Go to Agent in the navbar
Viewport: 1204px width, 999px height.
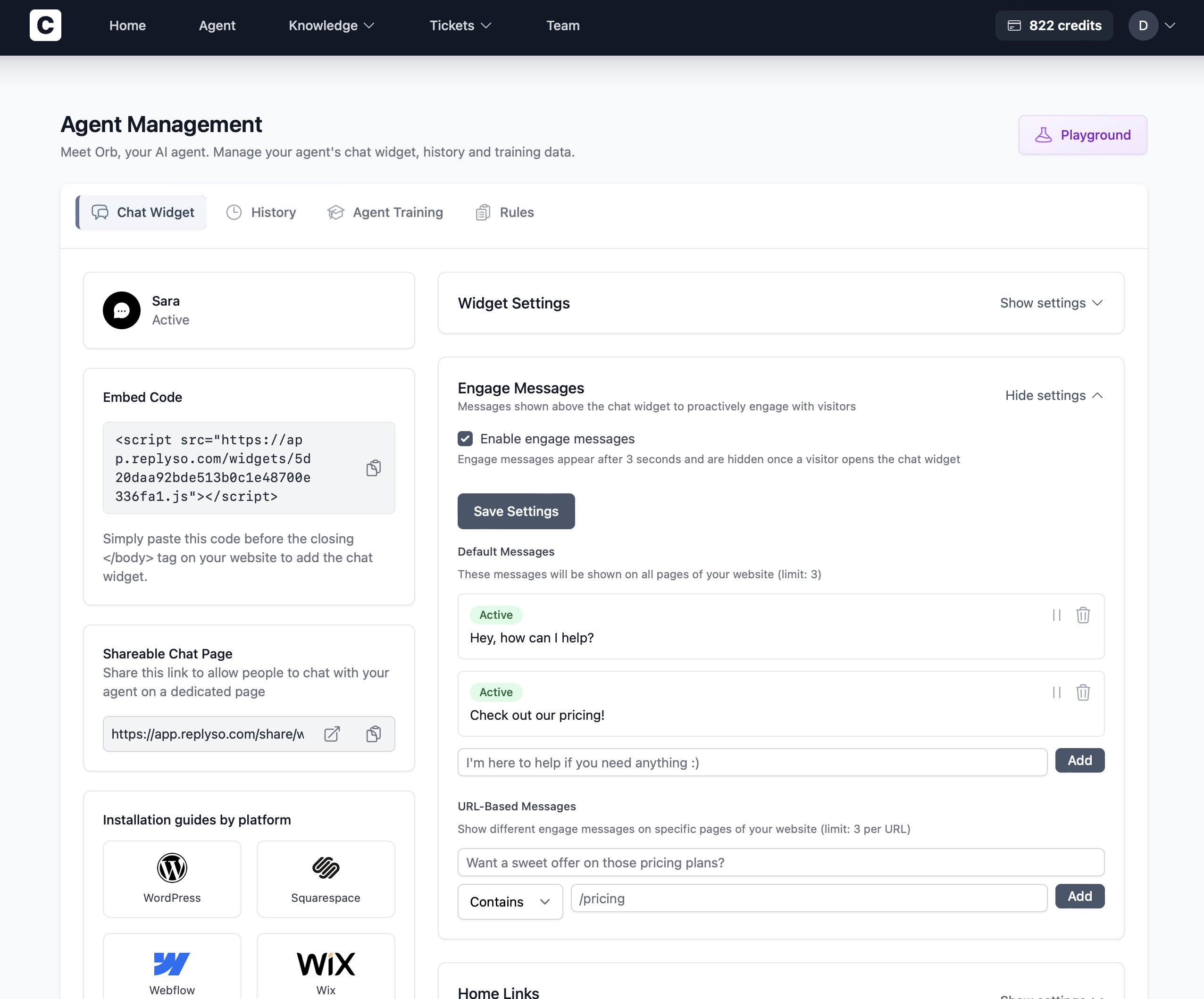(x=217, y=25)
